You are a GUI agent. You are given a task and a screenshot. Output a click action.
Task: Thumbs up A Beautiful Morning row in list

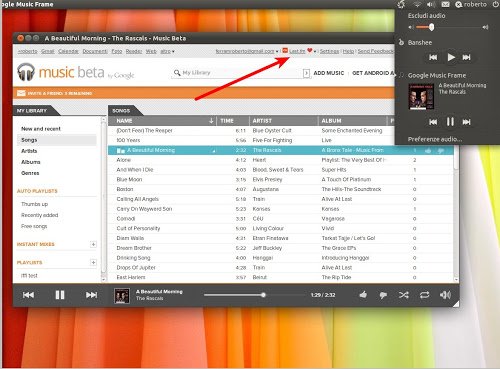point(428,151)
